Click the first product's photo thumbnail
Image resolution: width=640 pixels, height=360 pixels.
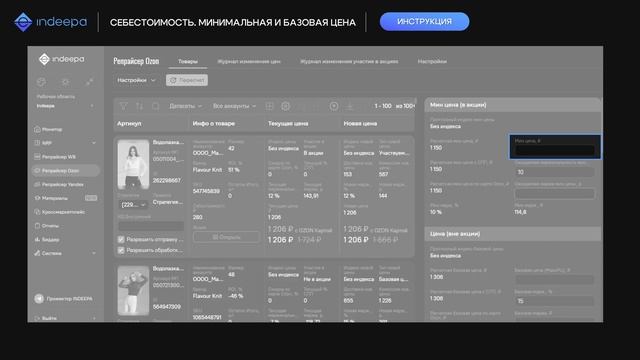tap(133, 164)
